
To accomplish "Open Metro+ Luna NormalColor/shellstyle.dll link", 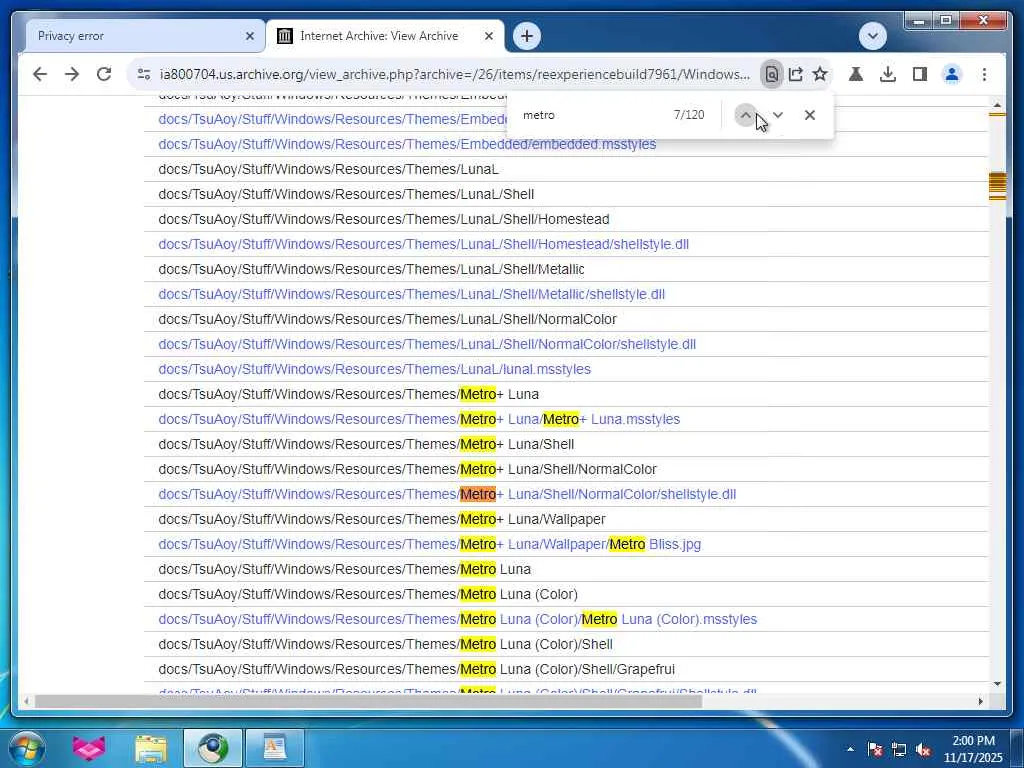I will point(447,494).
